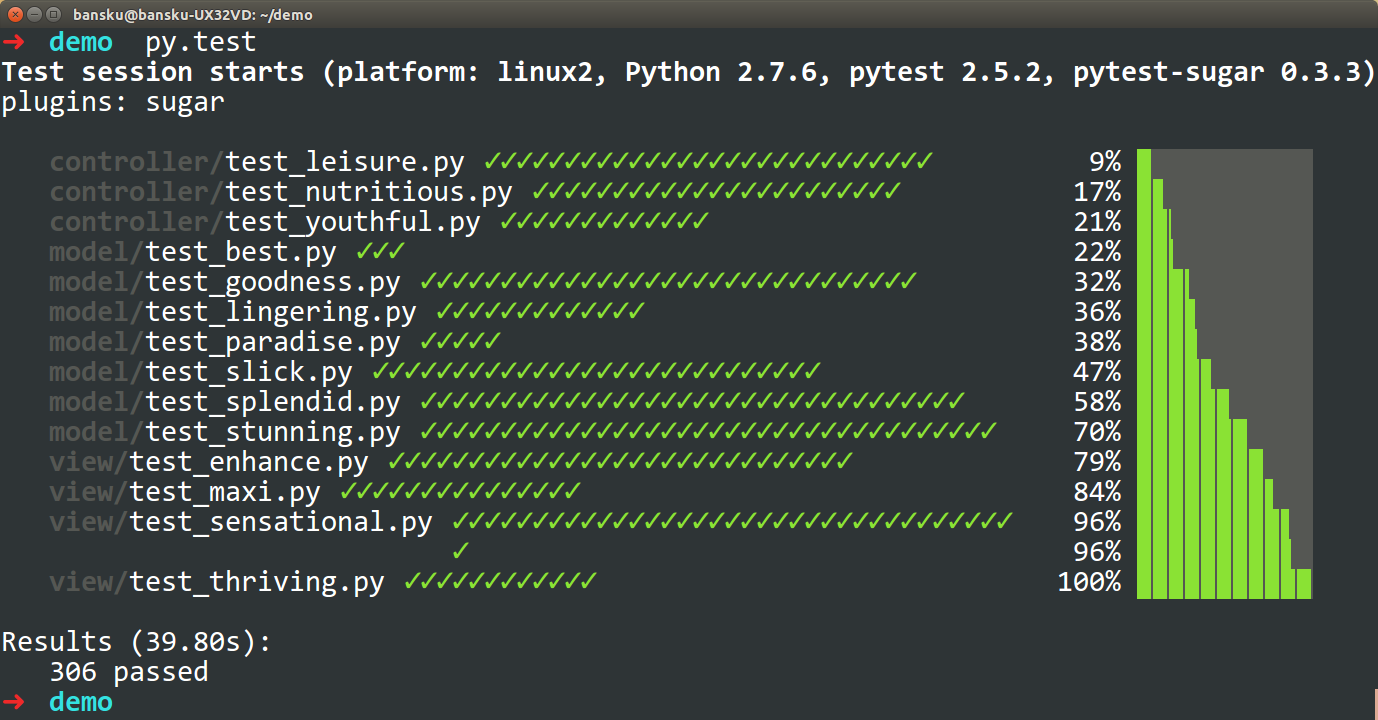Click the 100% progress percentage
This screenshot has width=1378, height=720.
pos(1089,582)
